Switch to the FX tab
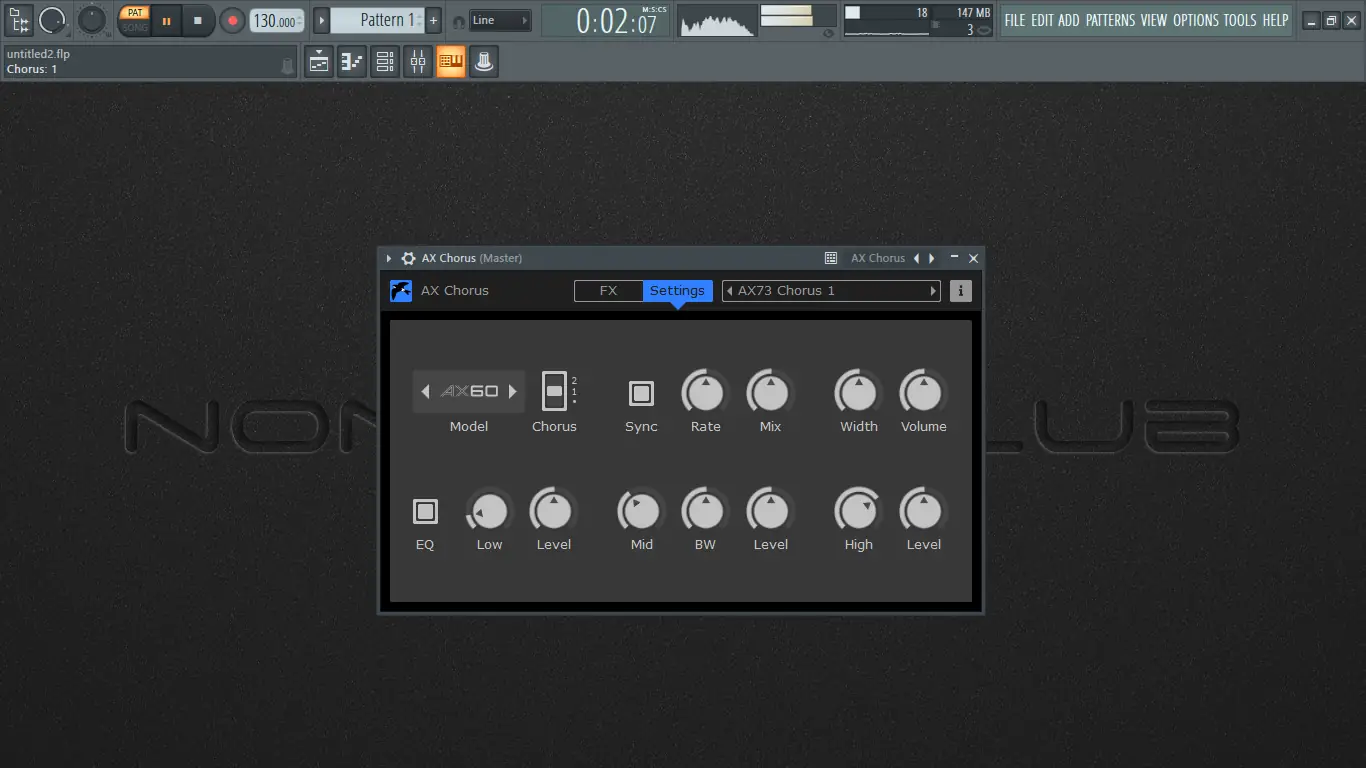The height and width of the screenshot is (768, 1366). pyautogui.click(x=608, y=291)
